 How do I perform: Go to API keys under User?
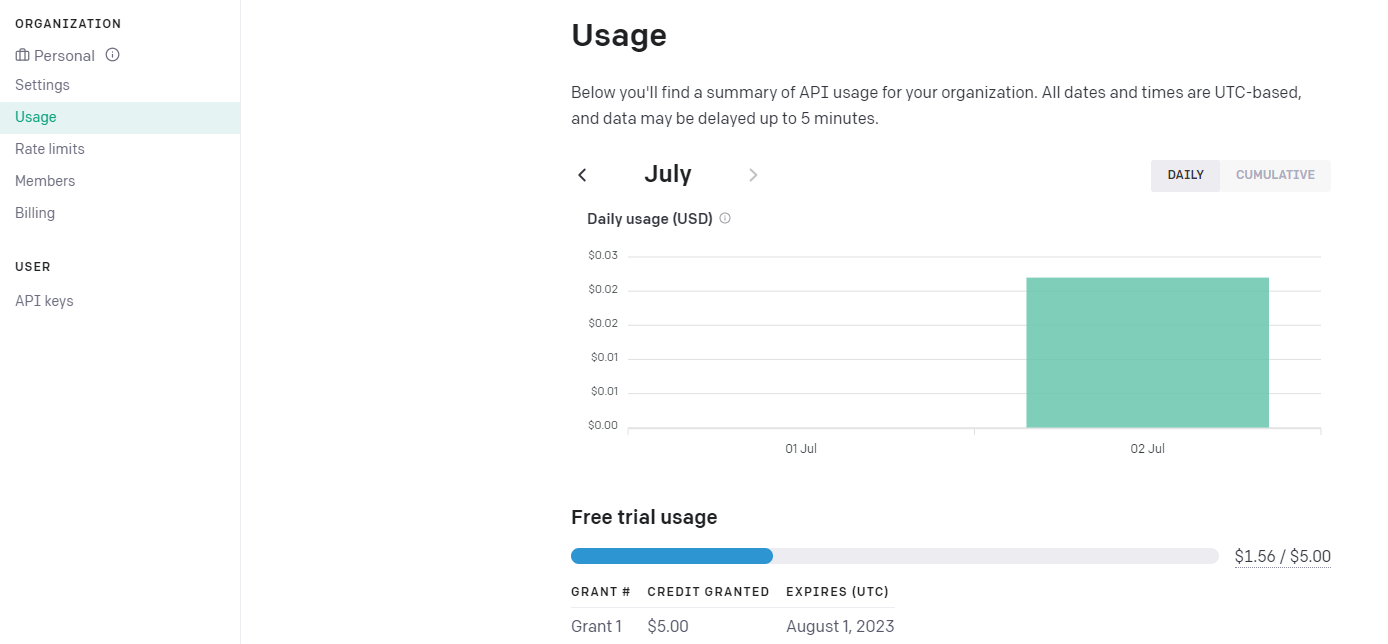pos(44,301)
